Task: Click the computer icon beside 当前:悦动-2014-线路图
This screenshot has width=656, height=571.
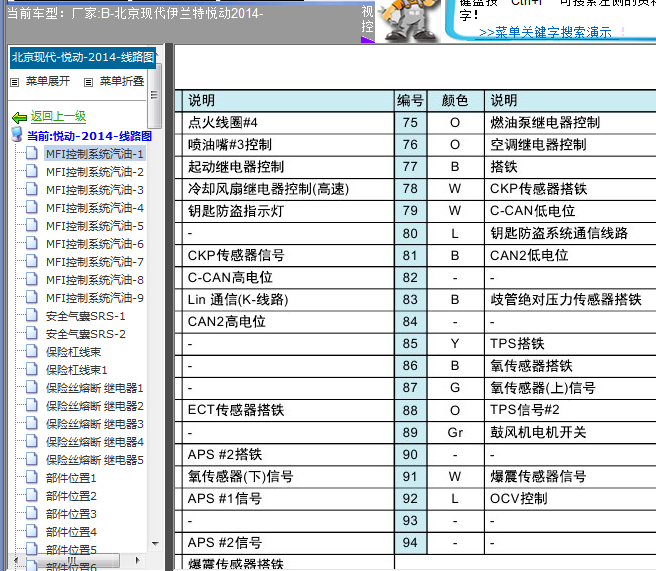Action: 17,135
